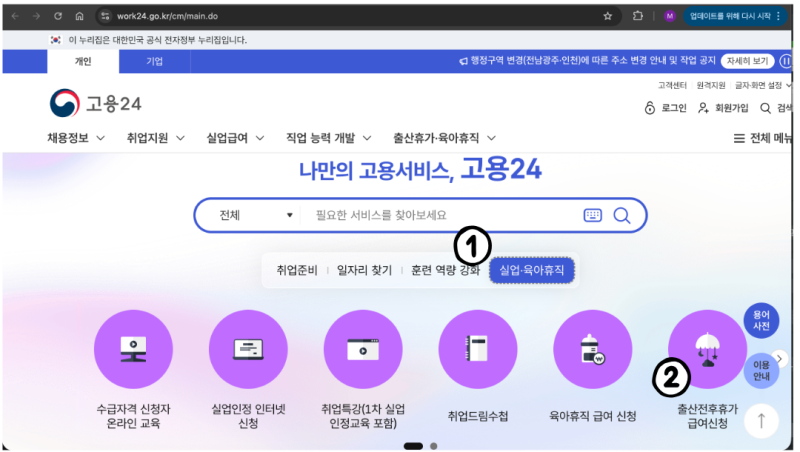Select the 훈련 역량 강화 category tab
The height and width of the screenshot is (452, 800).
[445, 270]
